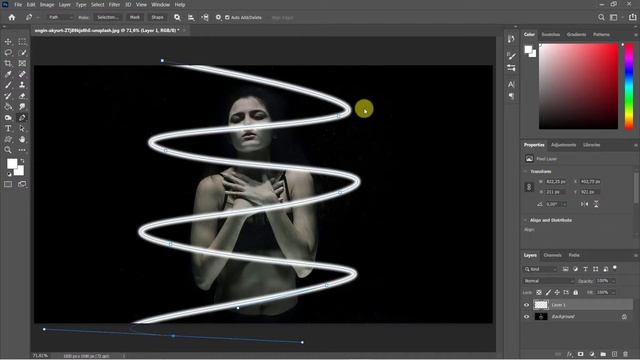Click the Shape button in the options bar
The height and width of the screenshot is (360, 640).
(x=157, y=18)
